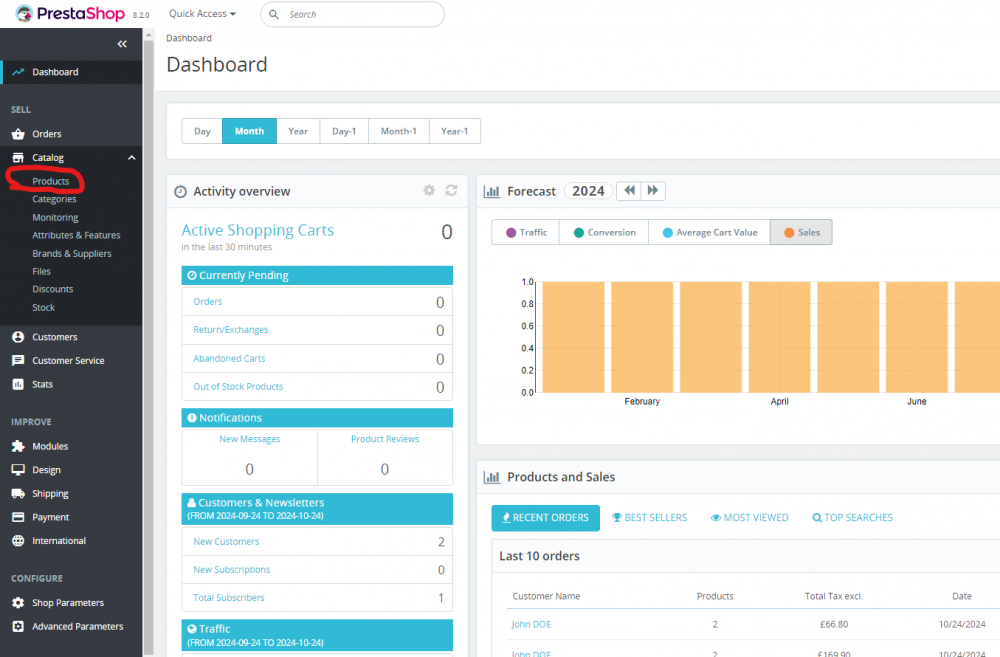Image resolution: width=1000 pixels, height=657 pixels.
Task: Advance Forecast to next year
Action: 652,190
